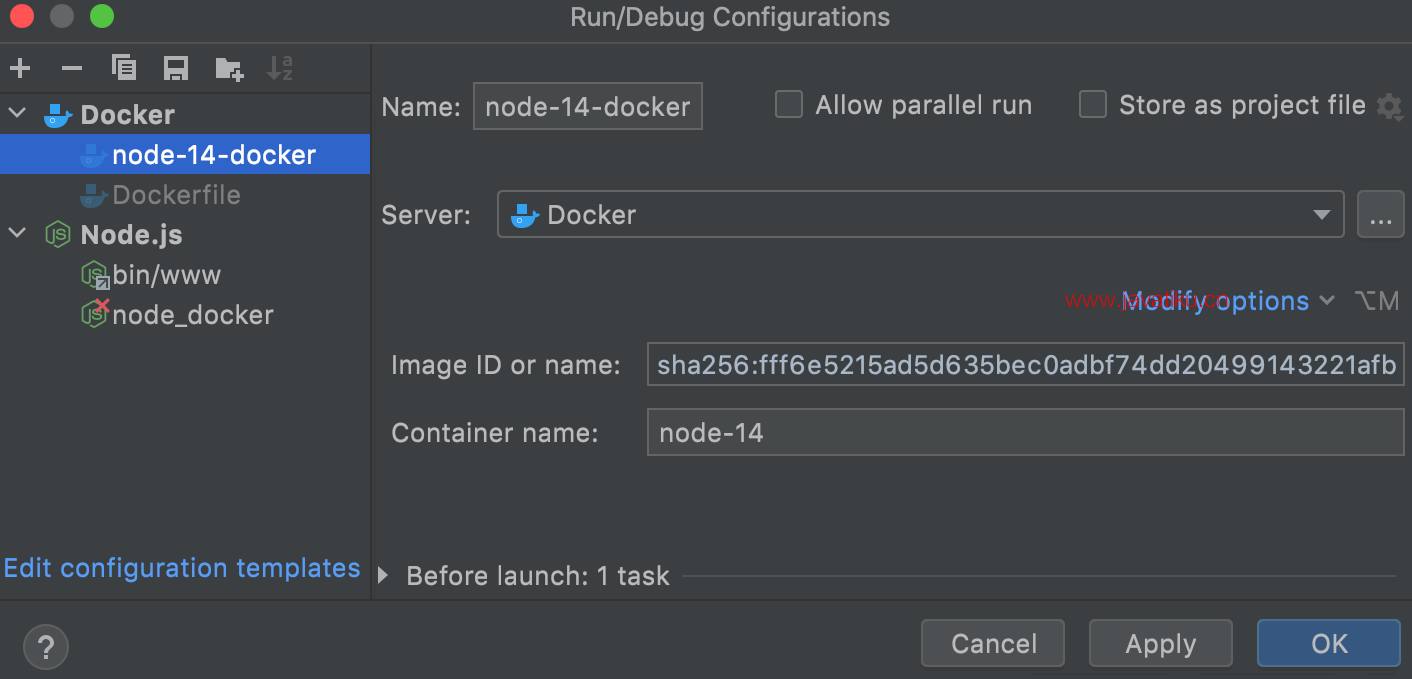Confirm with the OK button
Screen dimensions: 1412x679
click(x=1329, y=644)
